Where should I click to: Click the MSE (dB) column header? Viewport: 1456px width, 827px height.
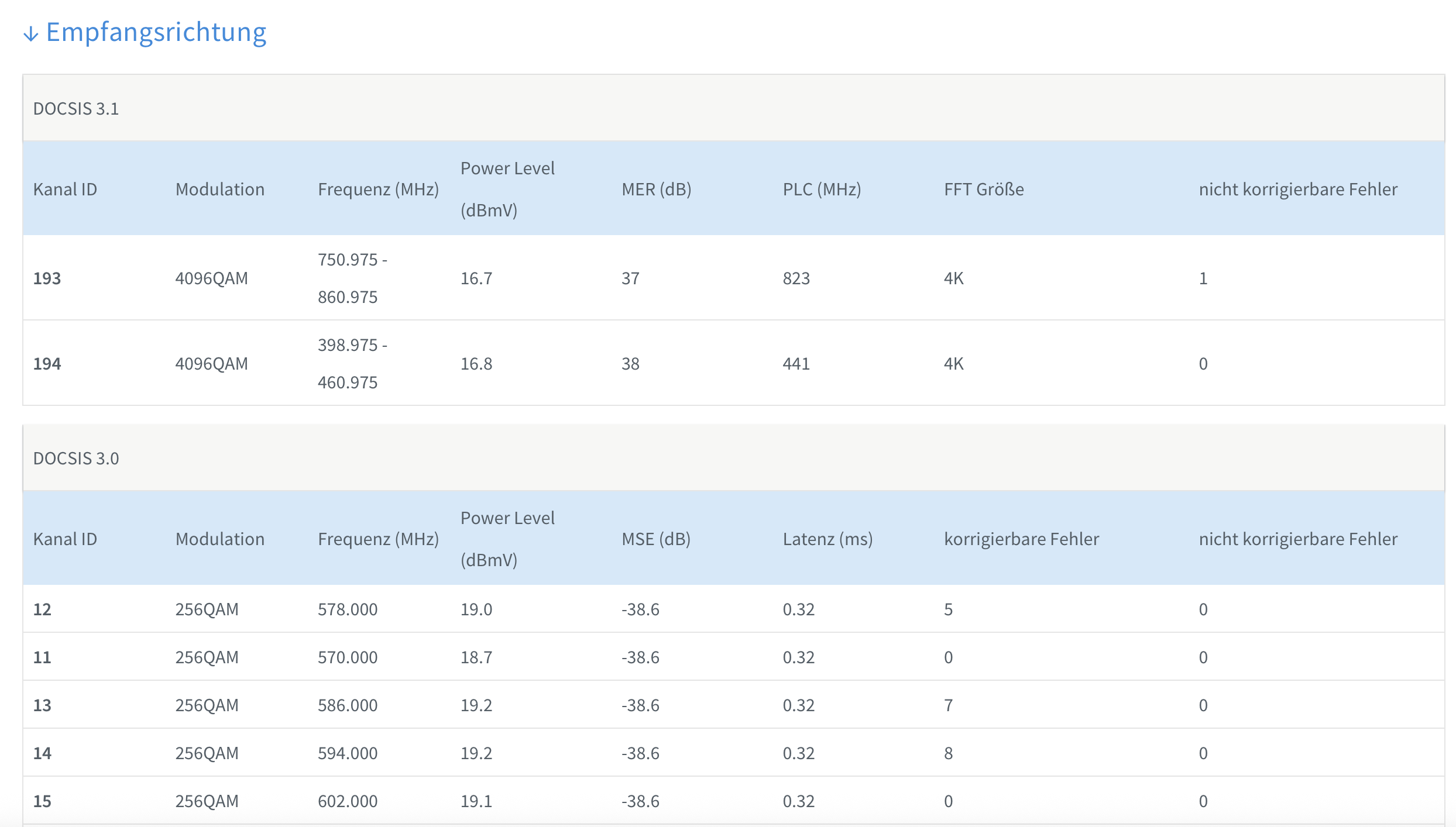click(656, 539)
